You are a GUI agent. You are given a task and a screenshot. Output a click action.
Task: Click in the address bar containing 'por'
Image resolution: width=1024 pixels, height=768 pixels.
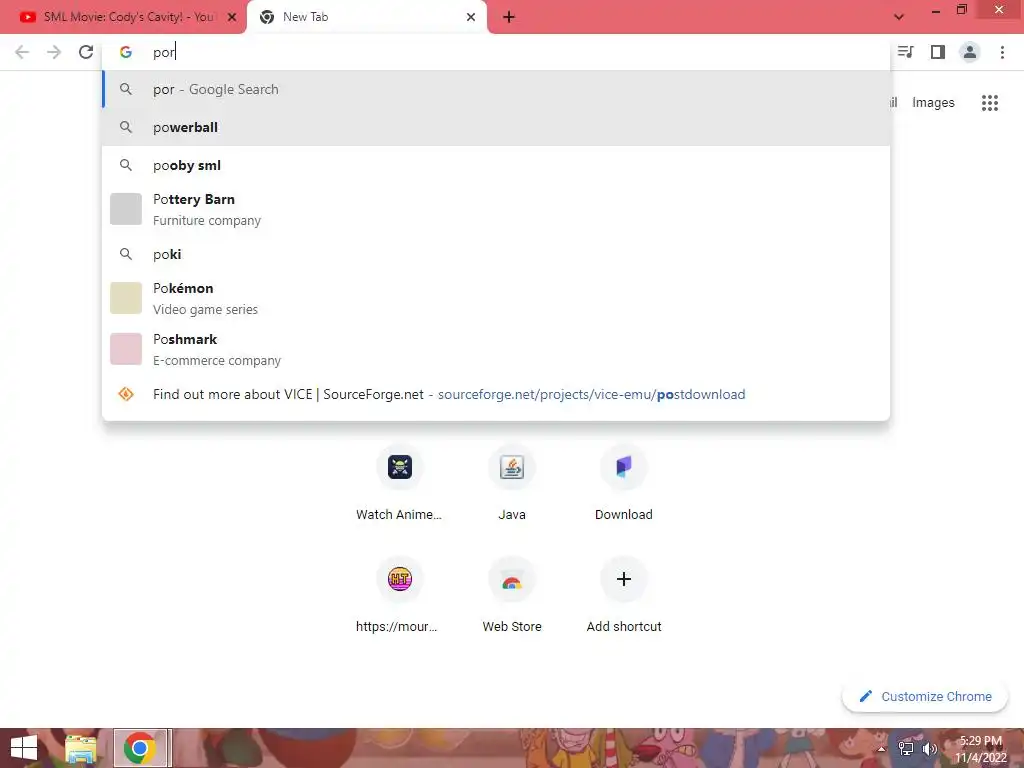496,52
